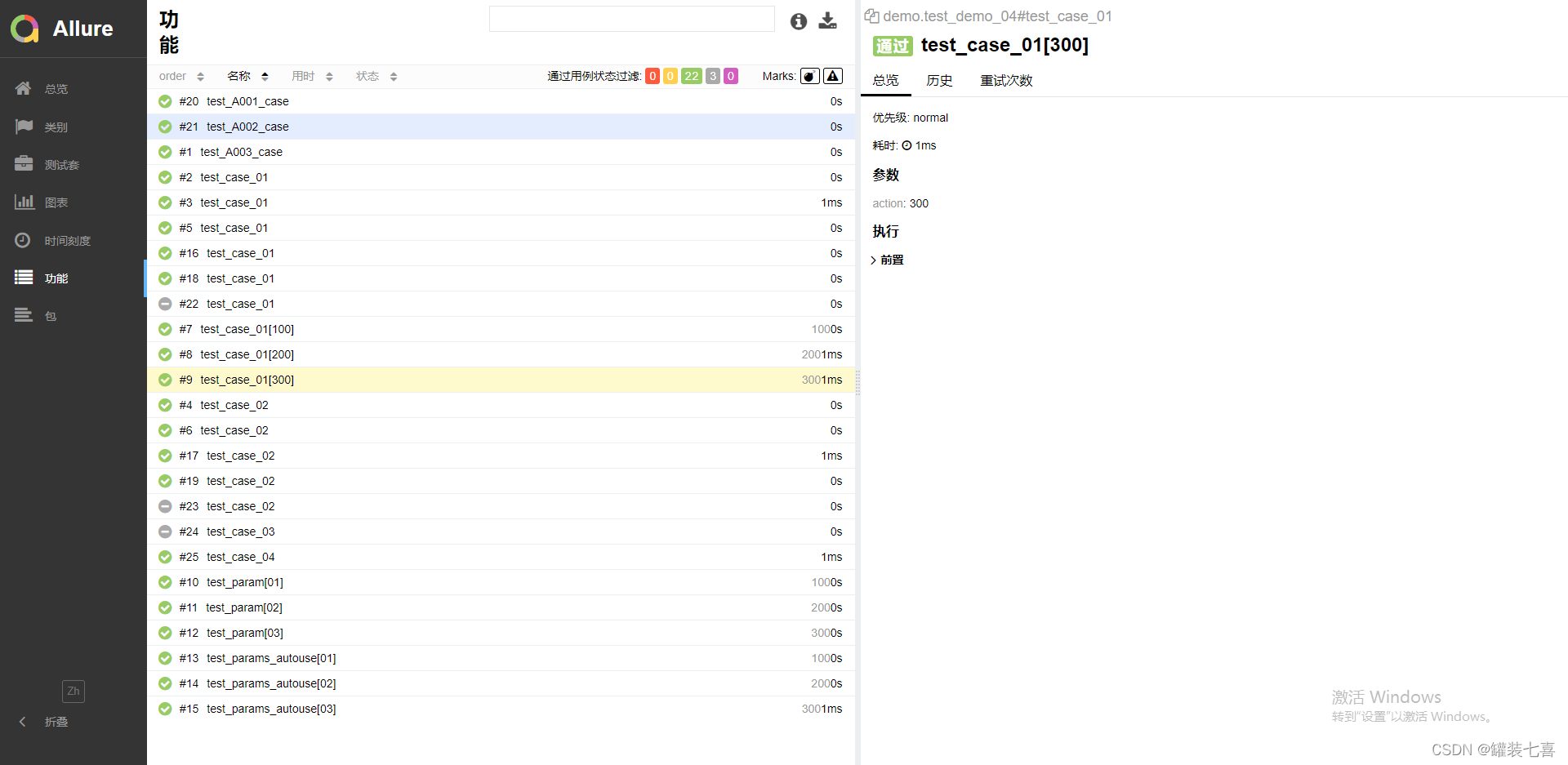The width and height of the screenshot is (1568, 765).
Task: Open 类别 categories flag icon
Action: click(24, 127)
